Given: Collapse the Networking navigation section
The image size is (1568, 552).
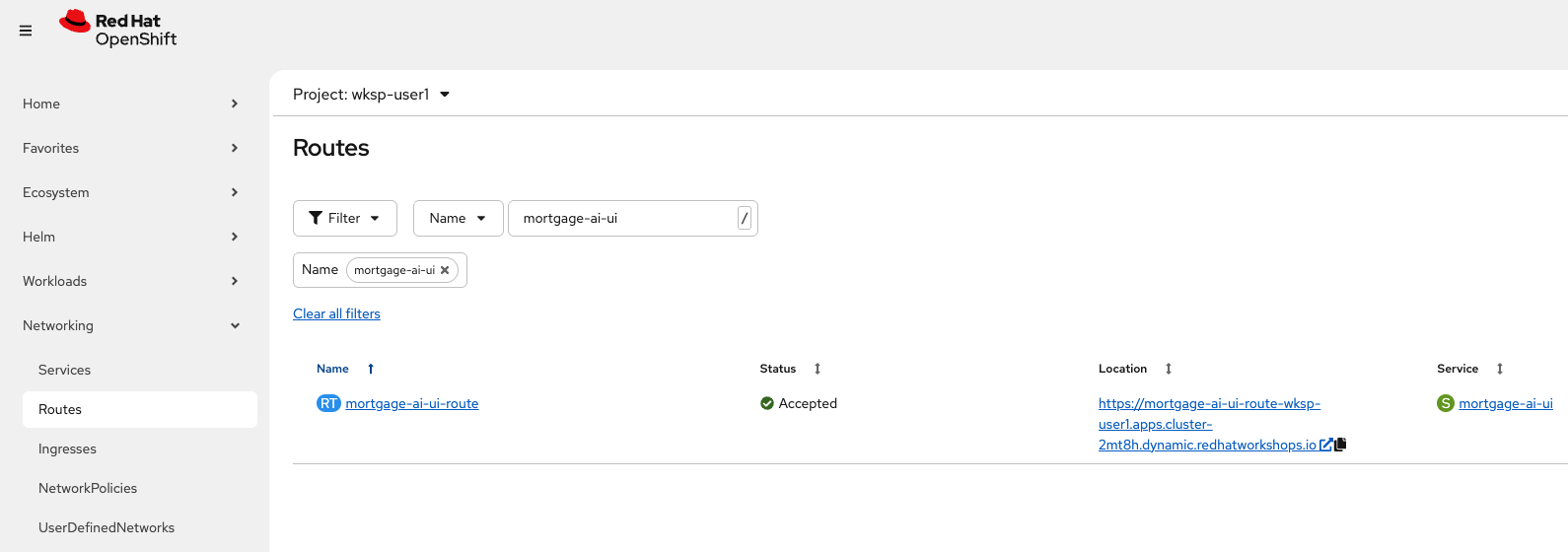Looking at the screenshot, I should pyautogui.click(x=130, y=325).
